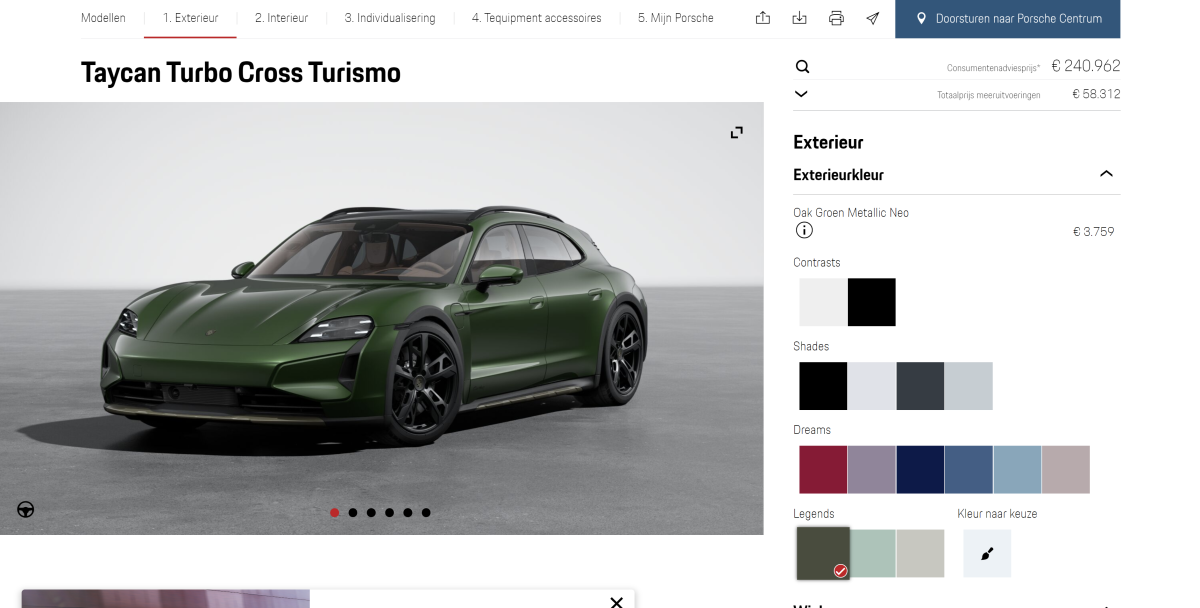Screen dimensions: 1200x608
Task: Click the print icon
Action: (x=836, y=18)
